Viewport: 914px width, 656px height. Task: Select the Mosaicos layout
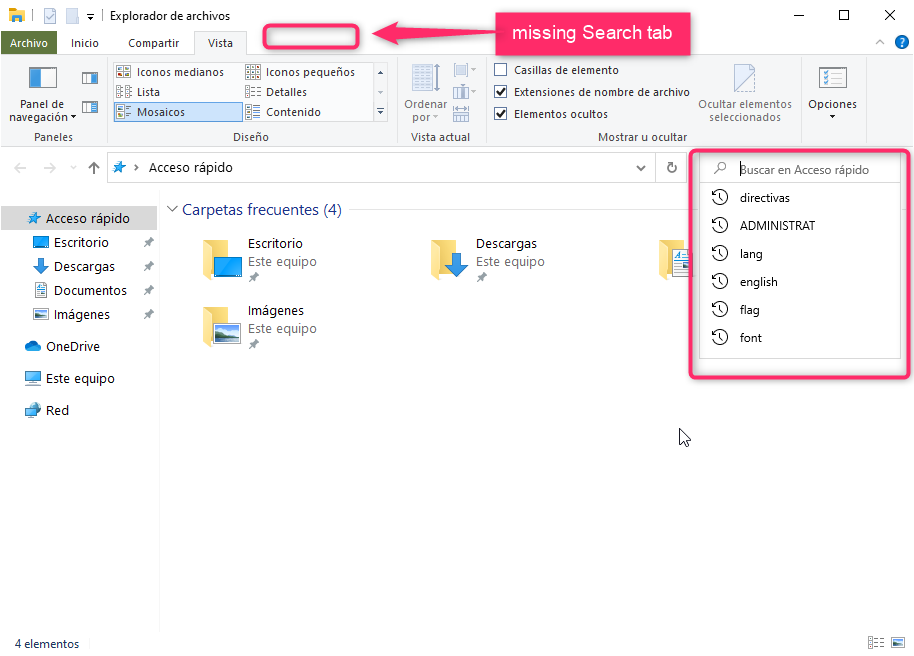178,112
